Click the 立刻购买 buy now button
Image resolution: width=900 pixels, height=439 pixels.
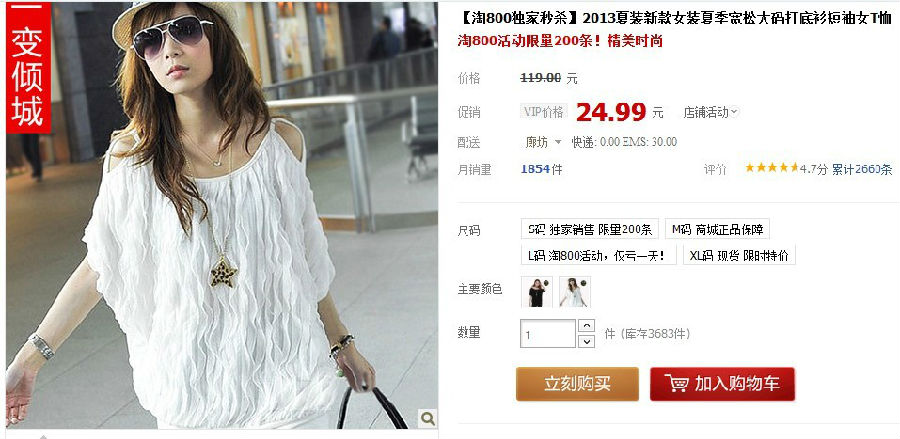577,384
